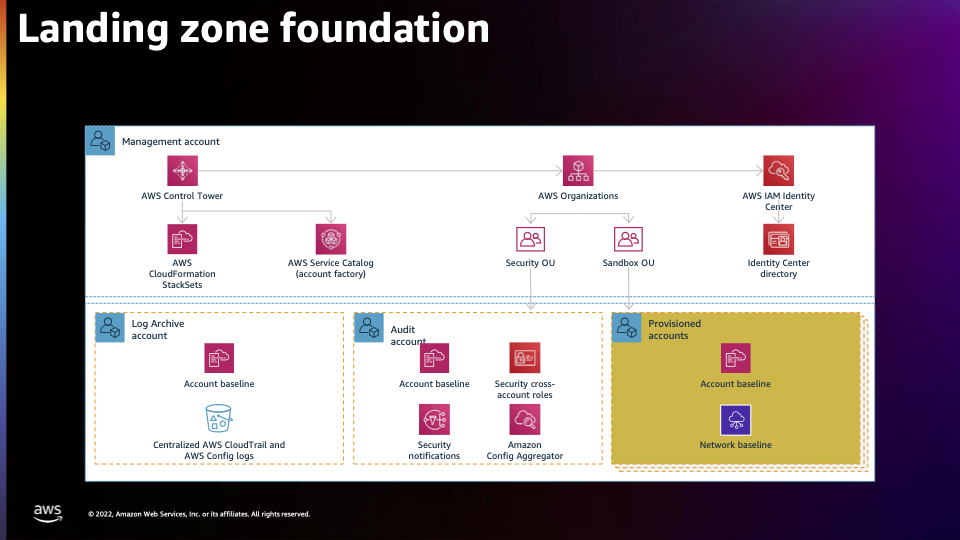This screenshot has height=540, width=960.
Task: Select the AWS CloudFormation StackSets icon
Action: tap(182, 239)
